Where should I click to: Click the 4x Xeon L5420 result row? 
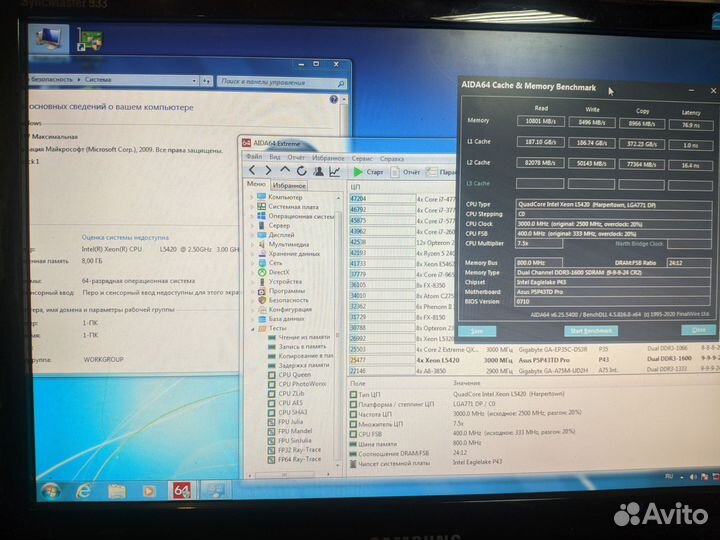click(533, 360)
